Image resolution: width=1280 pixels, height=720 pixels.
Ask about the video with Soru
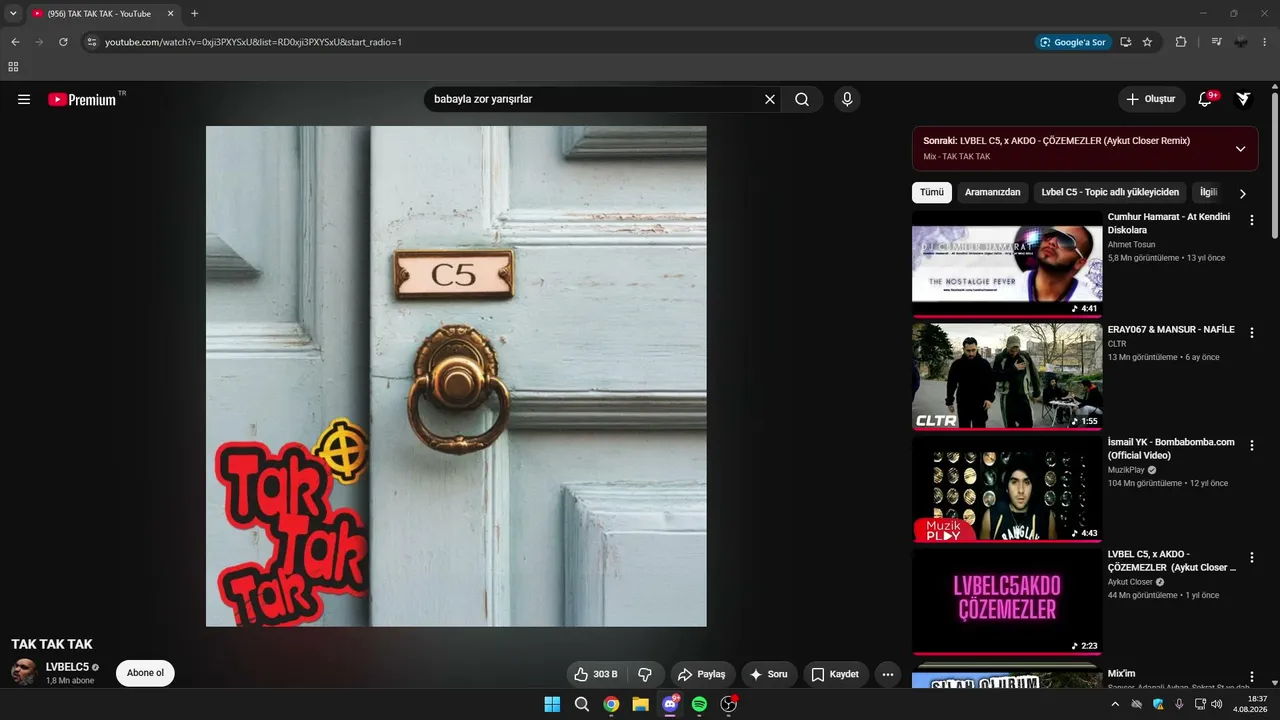click(769, 674)
